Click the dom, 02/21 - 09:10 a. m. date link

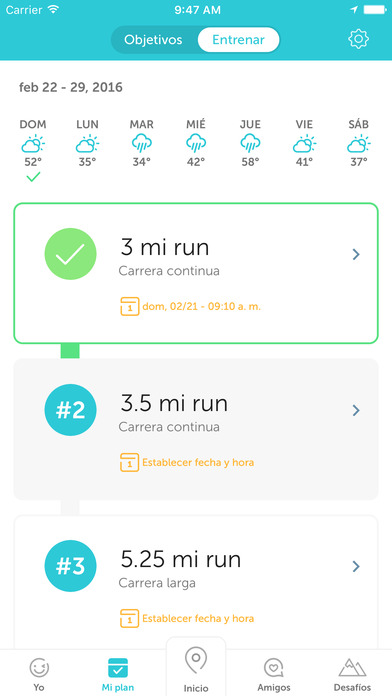pos(201,307)
